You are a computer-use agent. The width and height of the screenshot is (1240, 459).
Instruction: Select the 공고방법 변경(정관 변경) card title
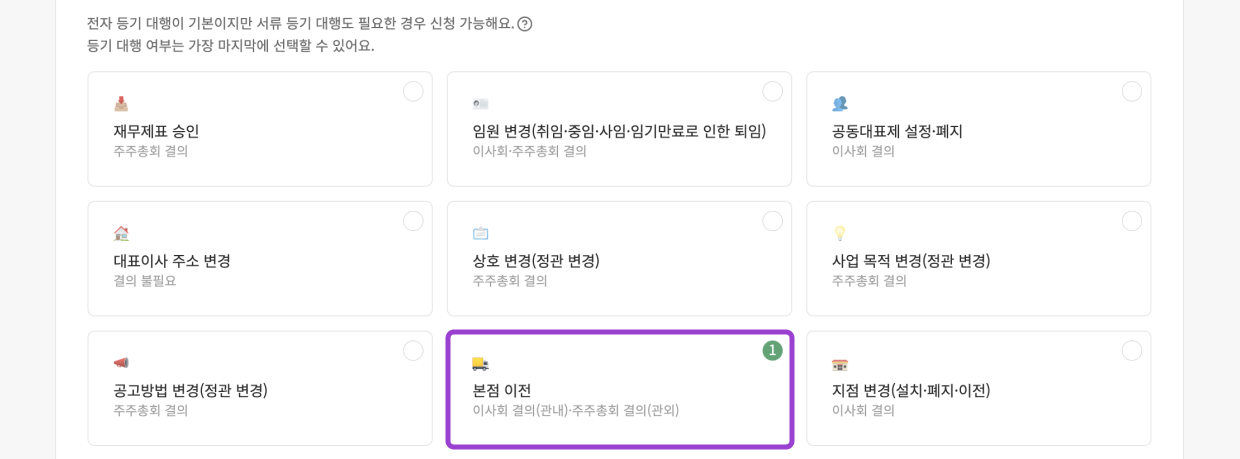tap(190, 391)
